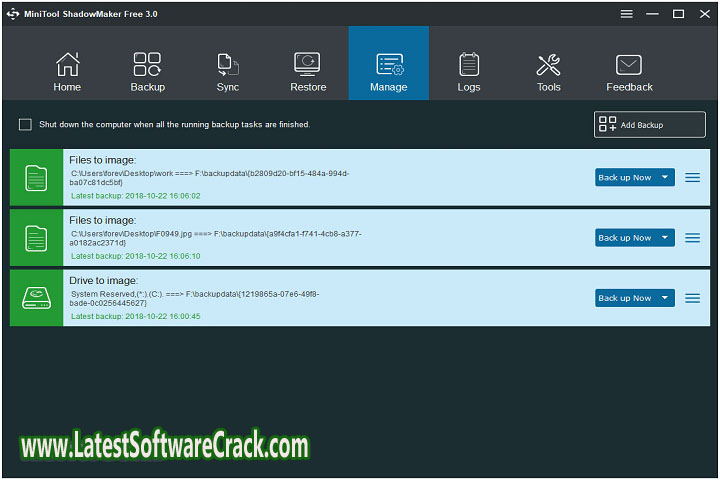Viewport: 720px width, 480px height.
Task: Switch to the Sync tab
Action: tap(228, 72)
